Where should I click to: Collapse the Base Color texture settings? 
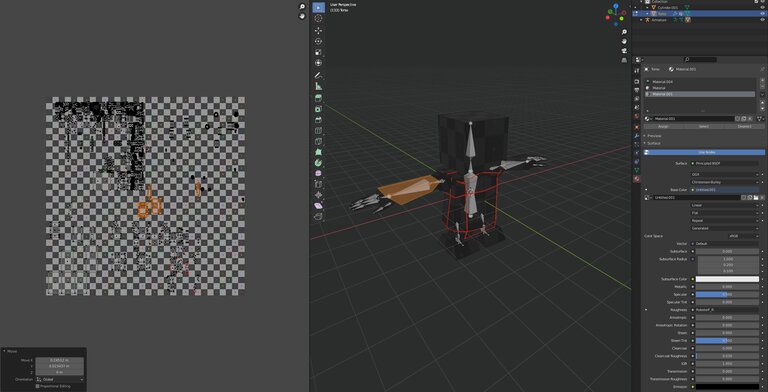(646, 190)
